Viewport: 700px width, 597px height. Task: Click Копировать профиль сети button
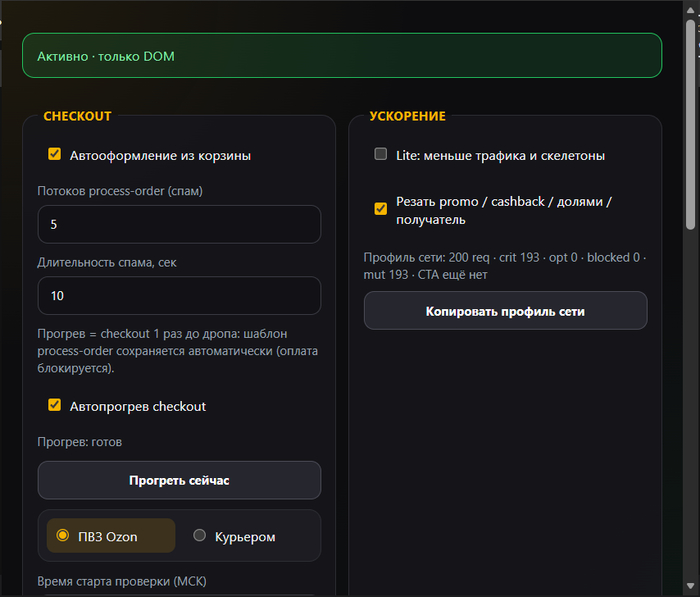505,311
